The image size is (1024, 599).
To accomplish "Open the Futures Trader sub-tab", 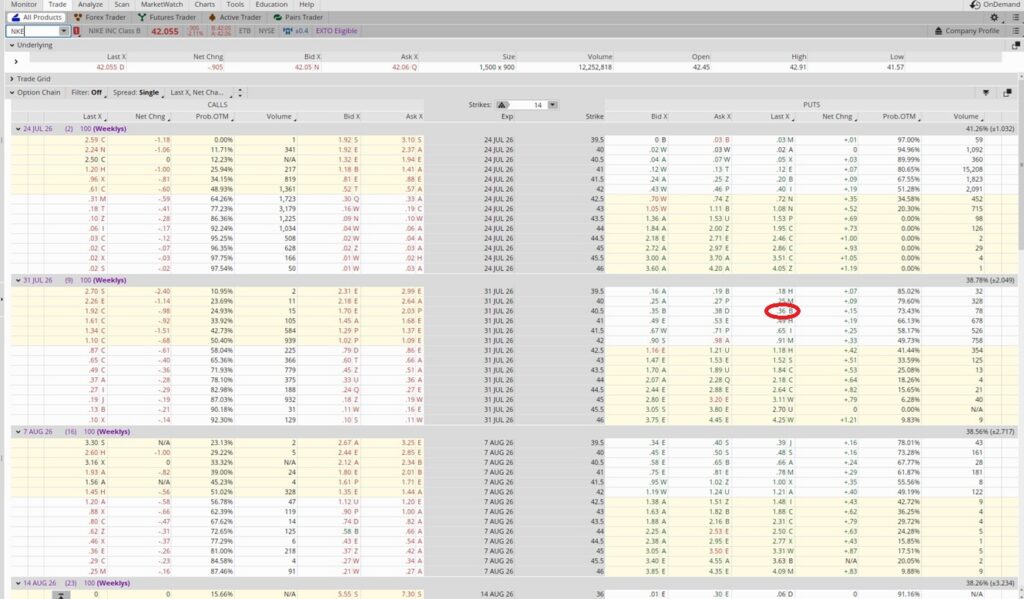I will 167,18.
